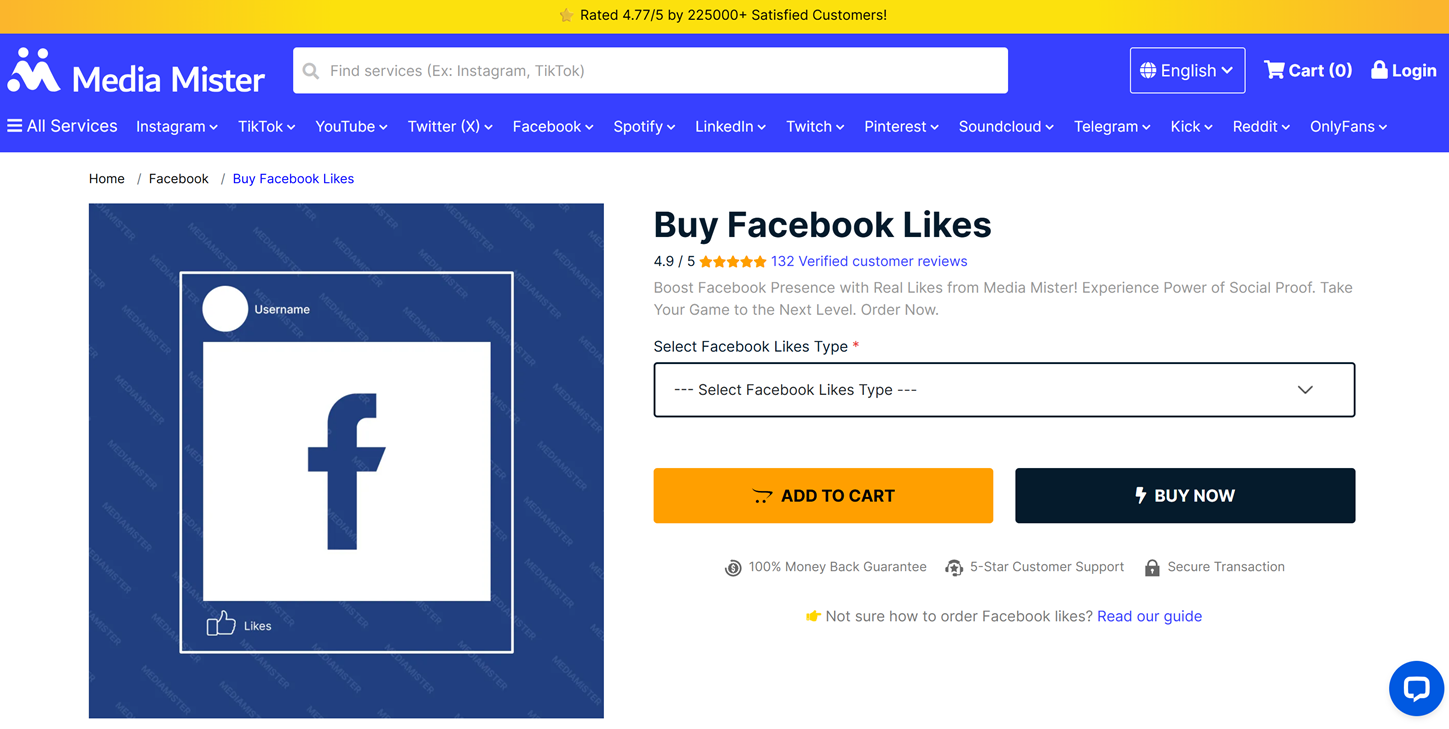This screenshot has width=1449, height=729.
Task: Click the Login padlock icon
Action: 1379,70
